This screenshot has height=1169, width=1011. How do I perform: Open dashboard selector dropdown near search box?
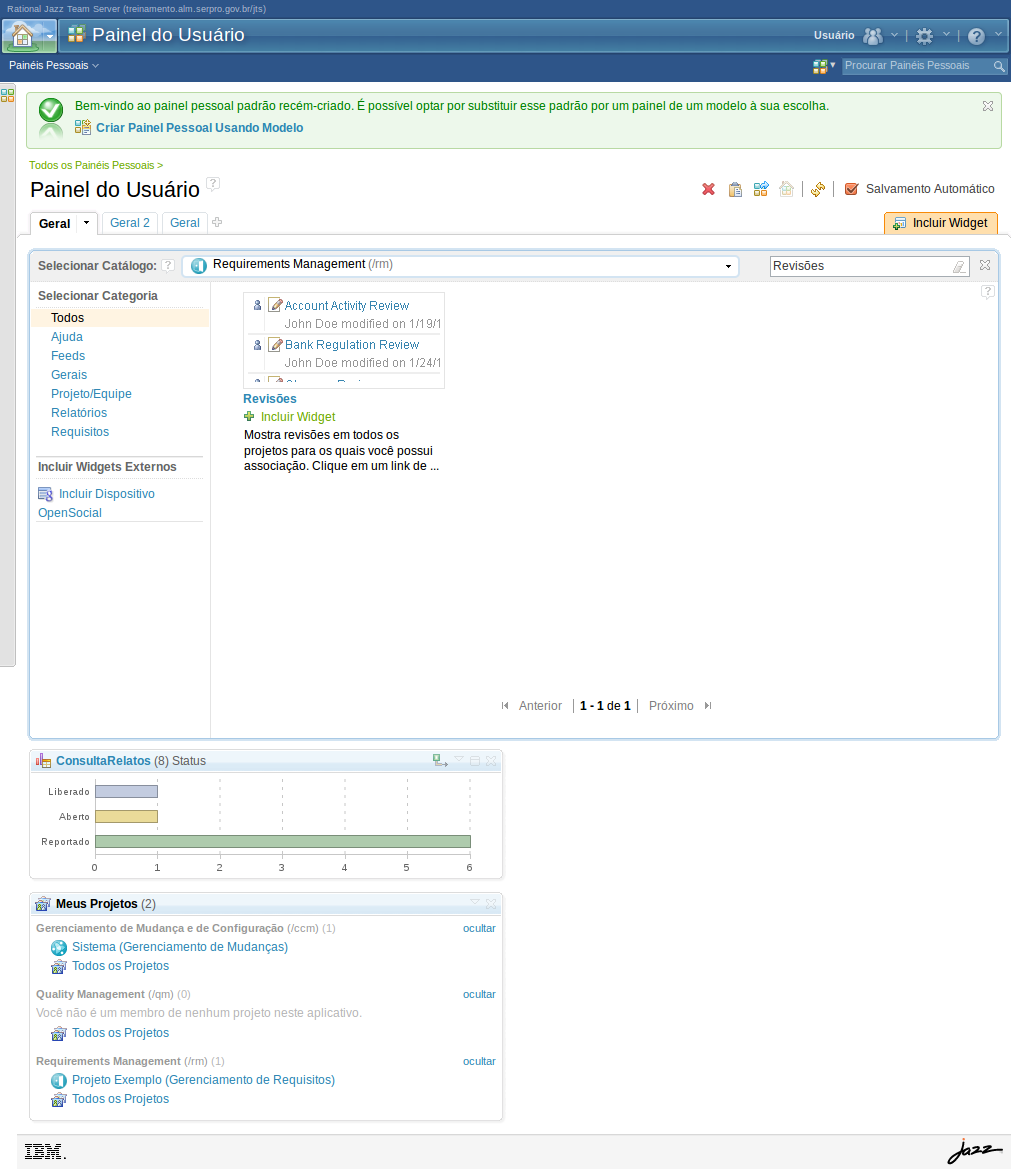(824, 66)
